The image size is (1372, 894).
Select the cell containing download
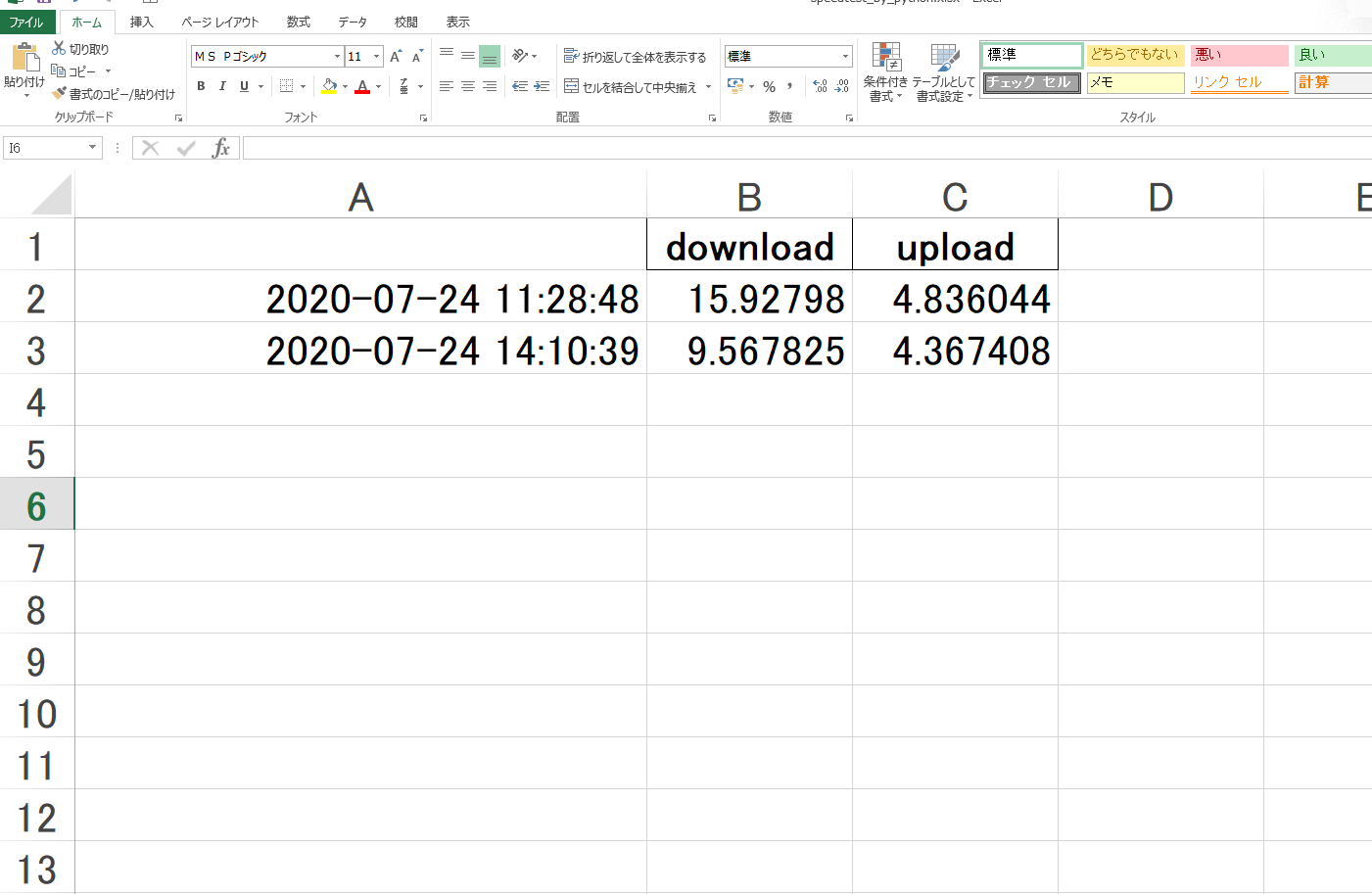tap(749, 245)
